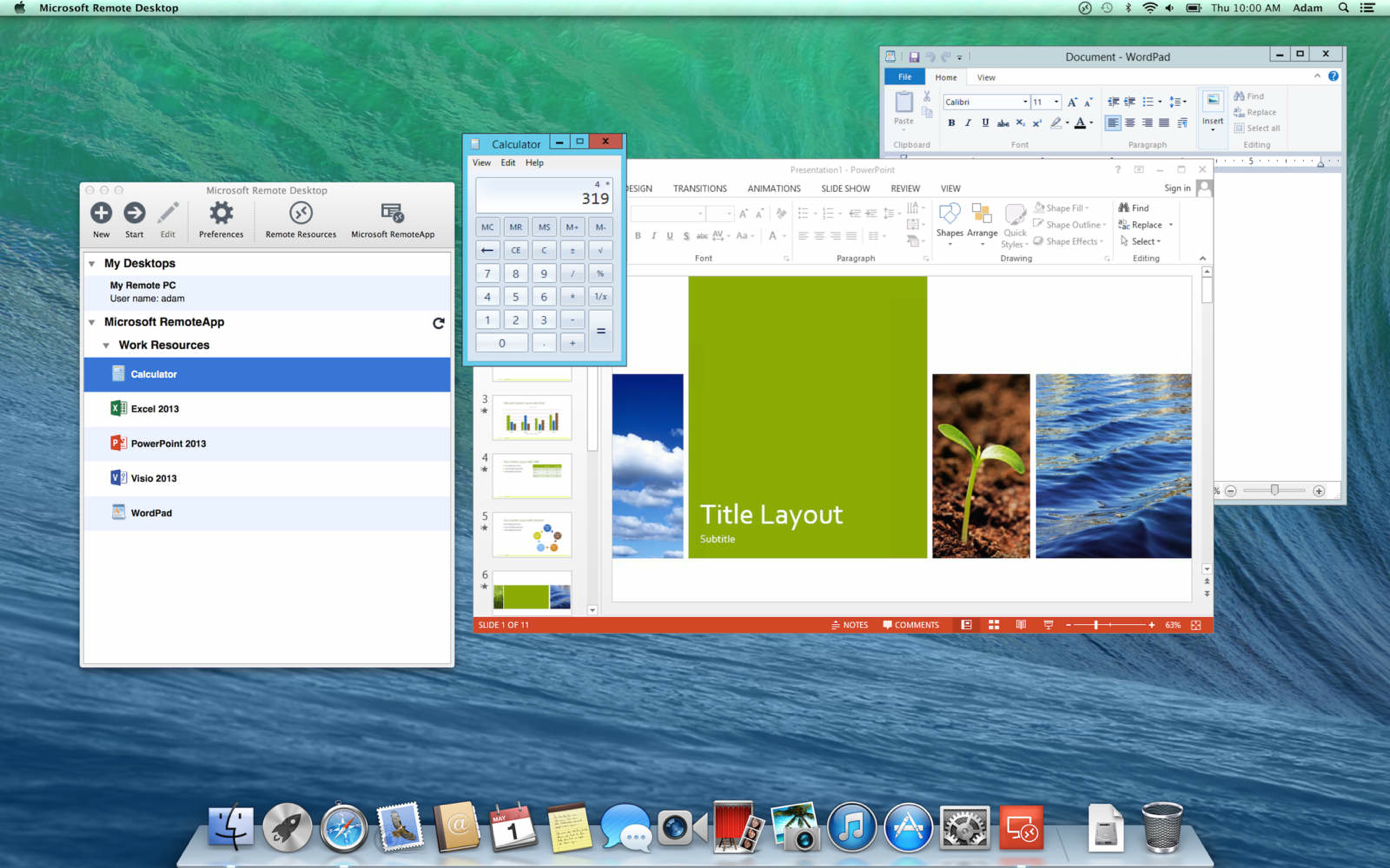Toggle Underline formatting in WordPad
Image resolution: width=1390 pixels, height=868 pixels.
click(985, 123)
